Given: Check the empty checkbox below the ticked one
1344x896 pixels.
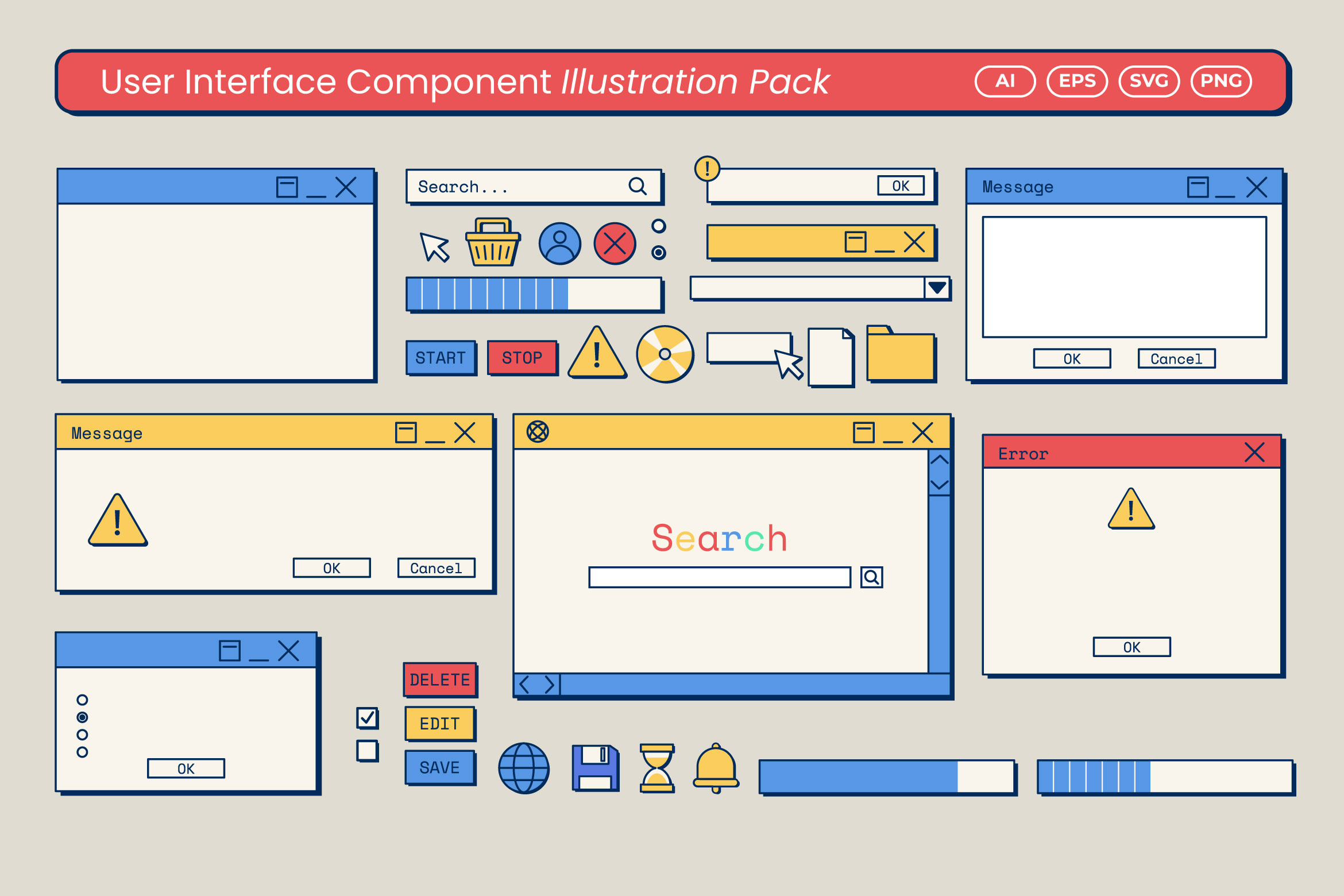Looking at the screenshot, I should (x=367, y=751).
